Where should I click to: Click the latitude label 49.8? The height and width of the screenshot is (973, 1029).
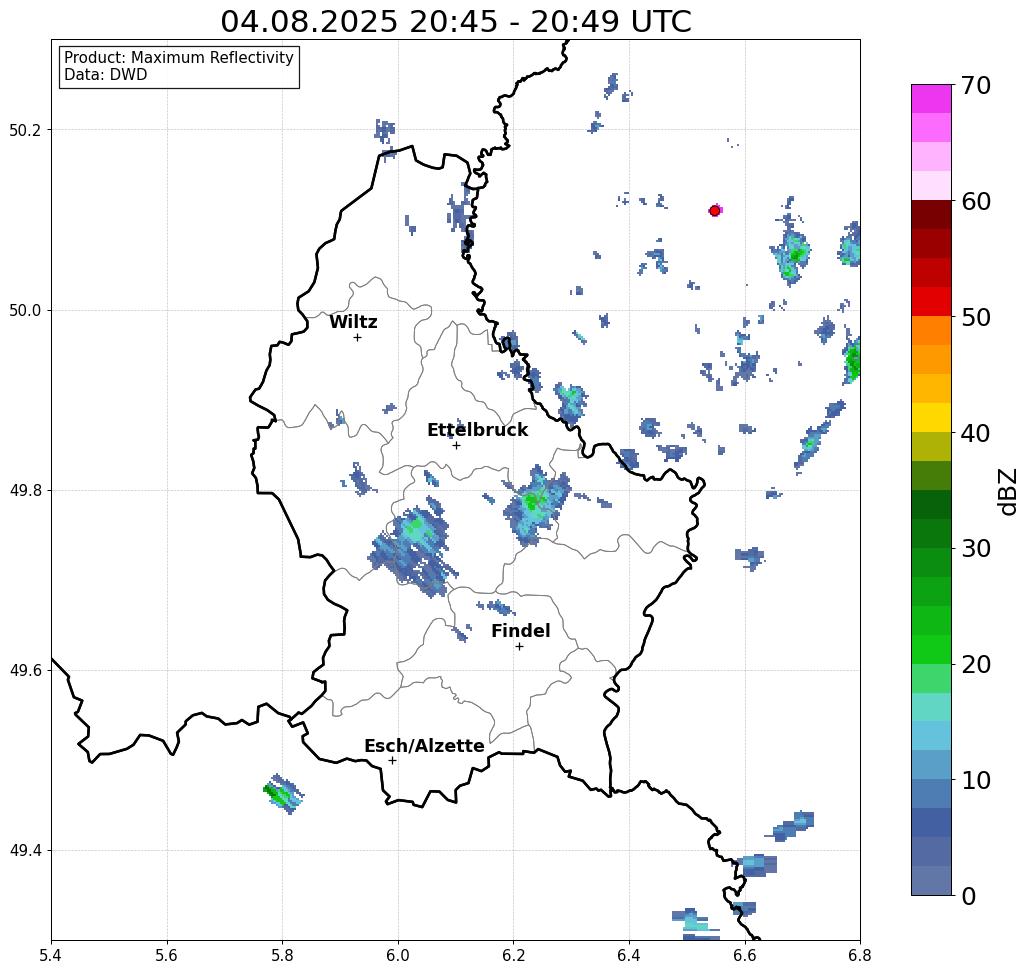pos(25,491)
